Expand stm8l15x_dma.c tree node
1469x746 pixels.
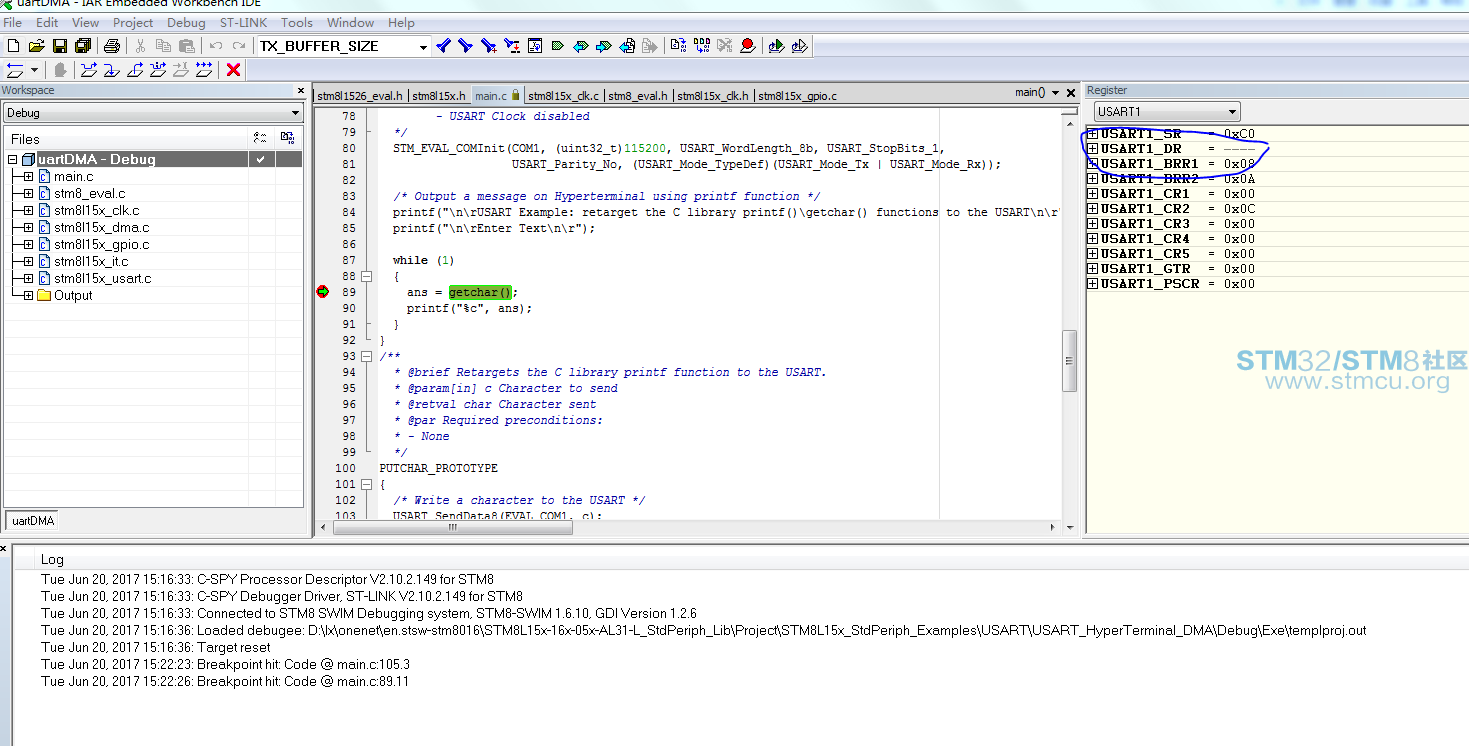coord(28,228)
